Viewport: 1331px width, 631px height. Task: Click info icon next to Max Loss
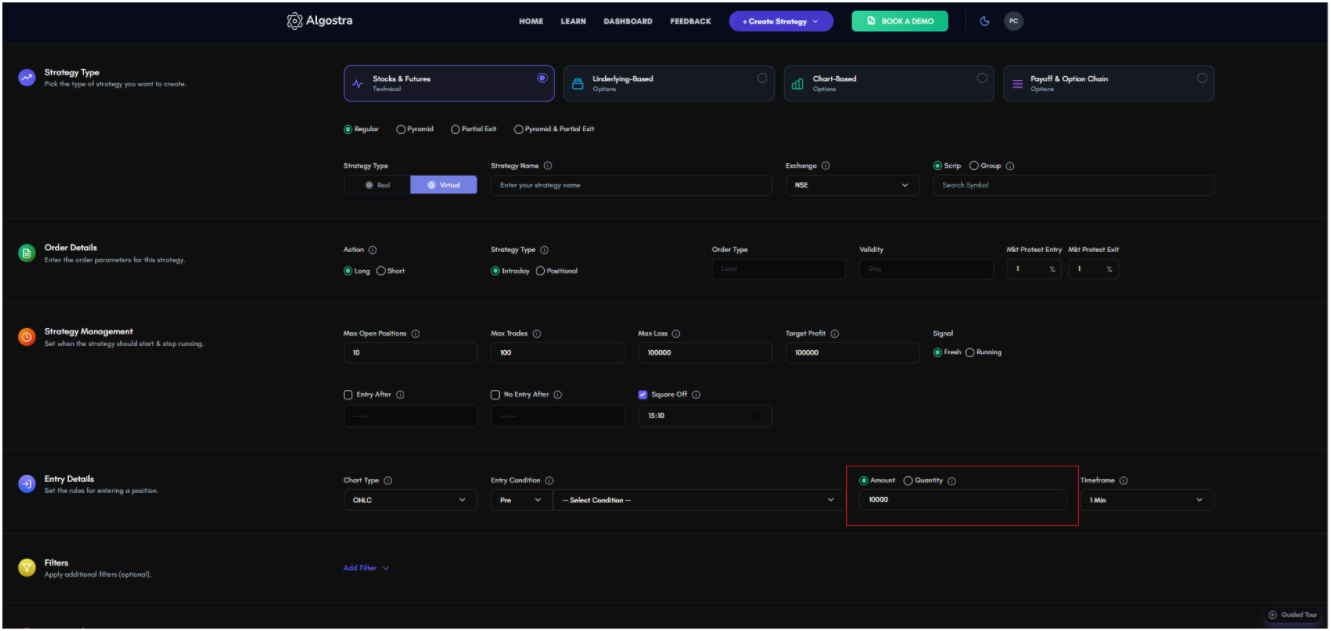pos(677,334)
